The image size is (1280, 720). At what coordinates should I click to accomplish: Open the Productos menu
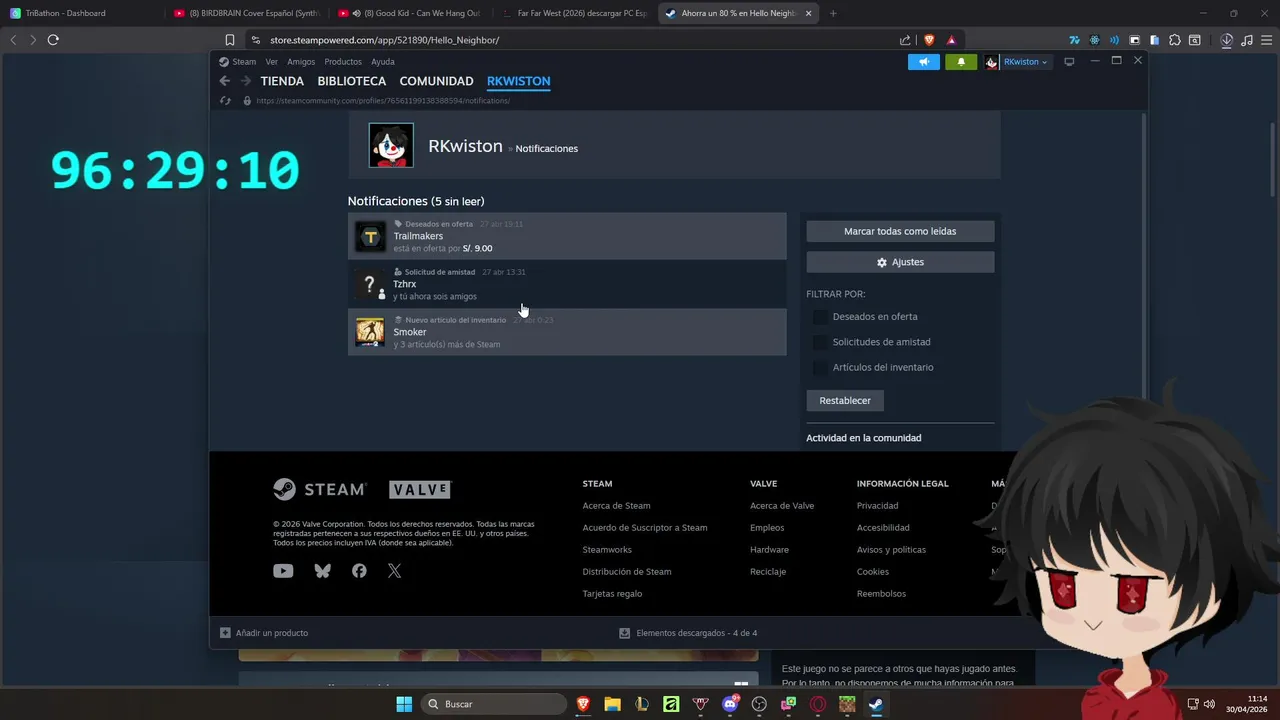click(x=343, y=62)
